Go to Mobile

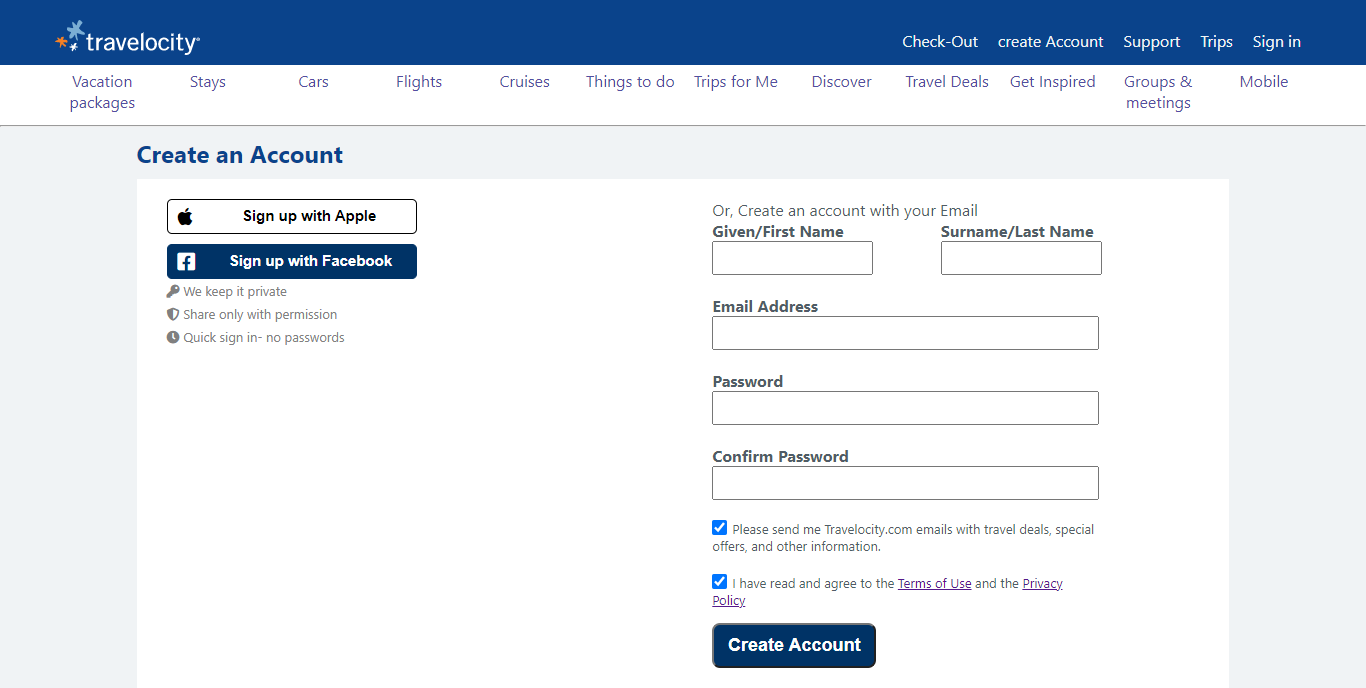click(1264, 82)
